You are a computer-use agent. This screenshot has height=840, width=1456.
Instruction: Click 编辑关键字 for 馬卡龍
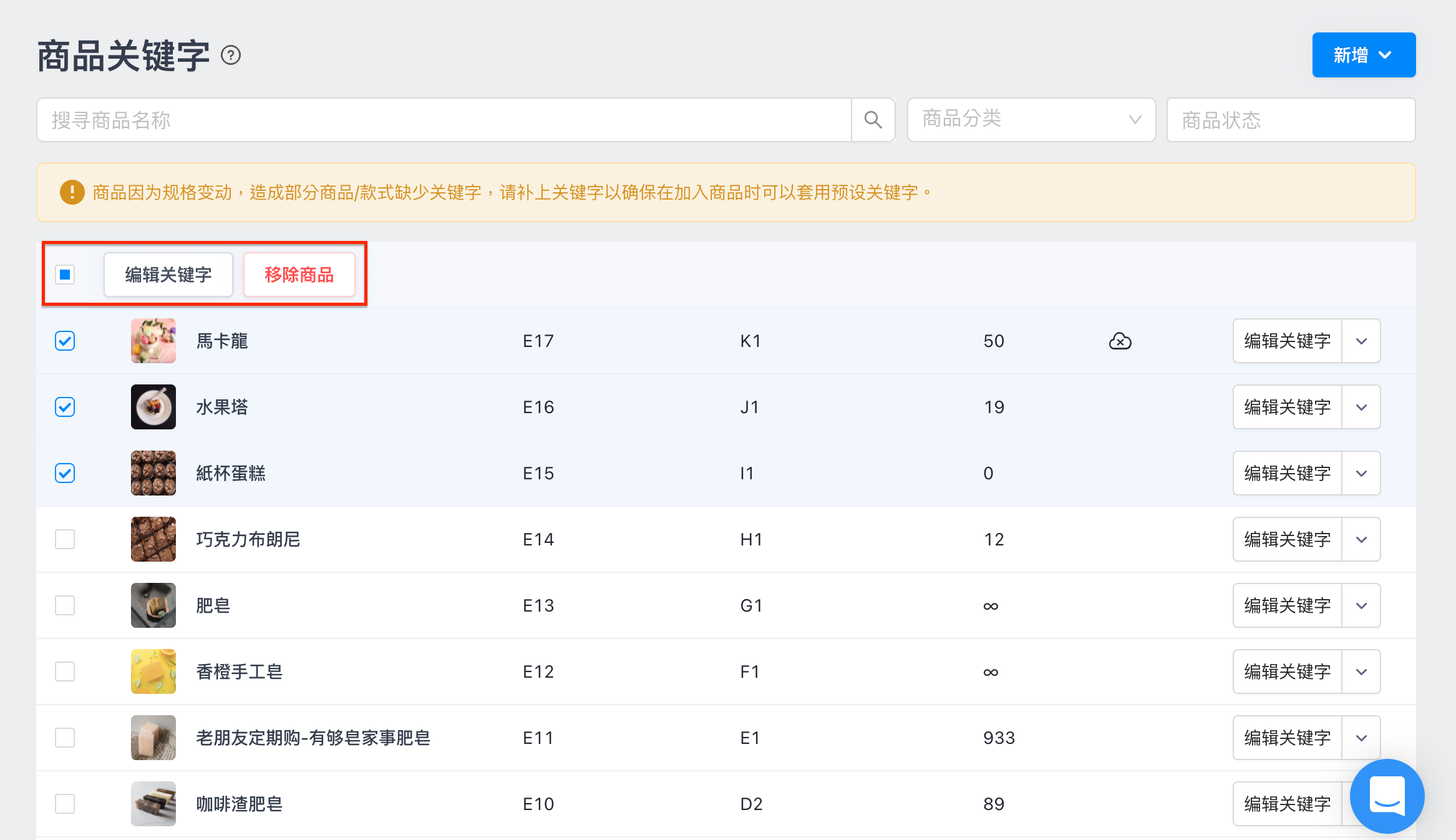tap(1288, 341)
